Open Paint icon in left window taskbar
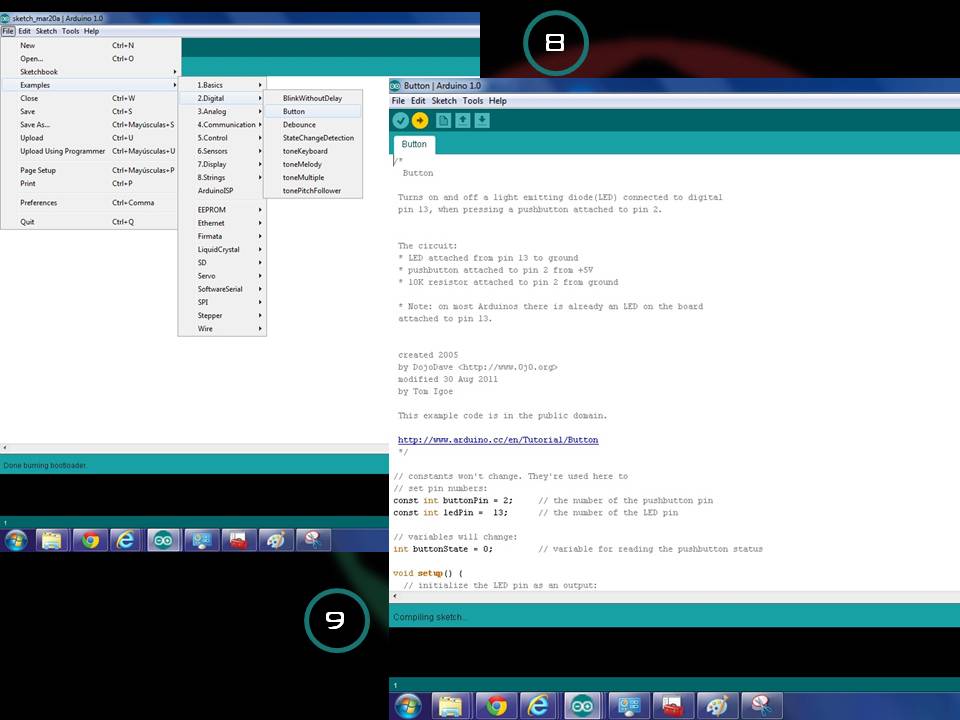Image resolution: width=960 pixels, height=720 pixels. pyautogui.click(x=276, y=540)
